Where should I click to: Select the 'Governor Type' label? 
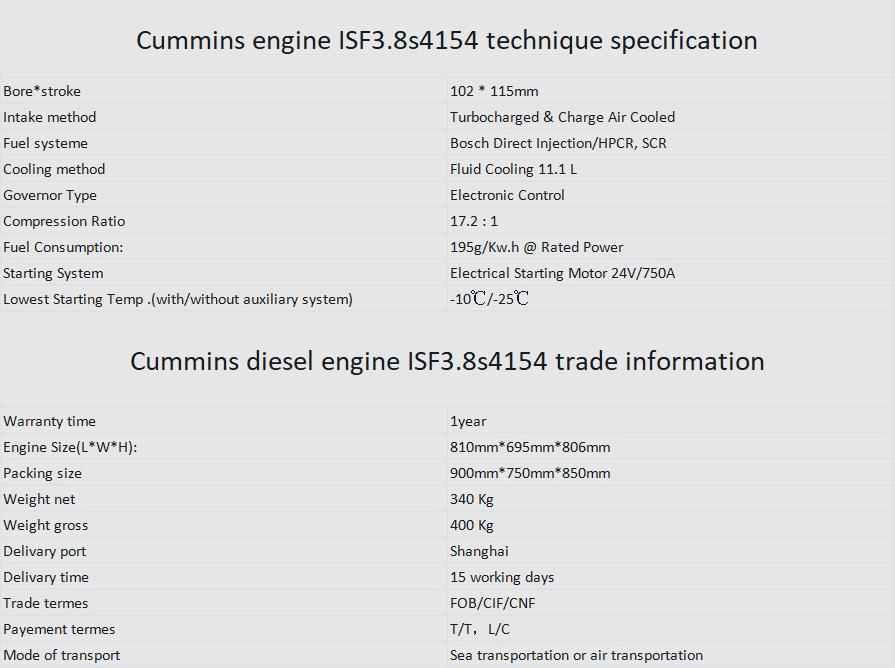(50, 195)
